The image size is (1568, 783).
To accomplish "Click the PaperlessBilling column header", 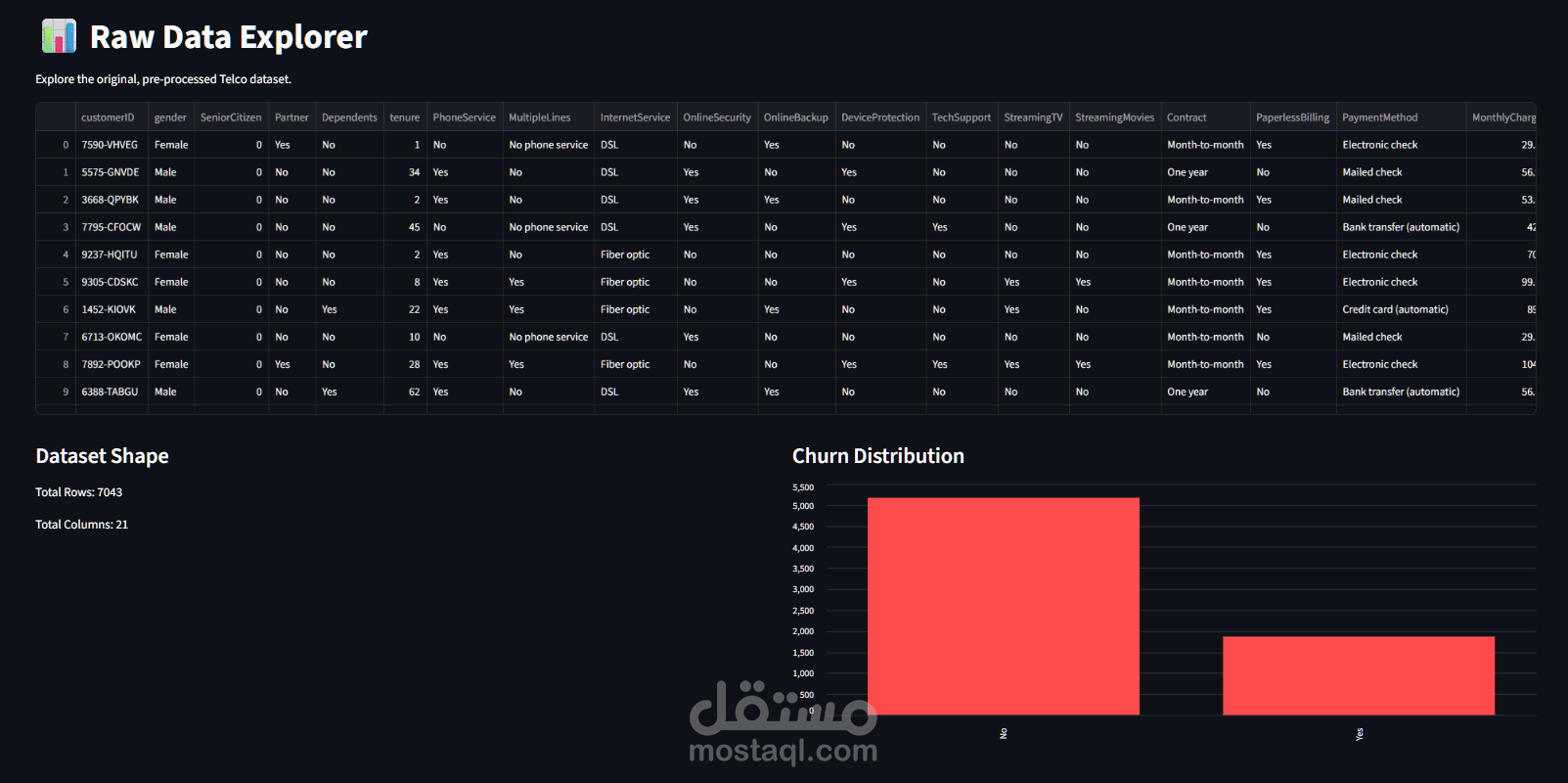I will pyautogui.click(x=1293, y=117).
